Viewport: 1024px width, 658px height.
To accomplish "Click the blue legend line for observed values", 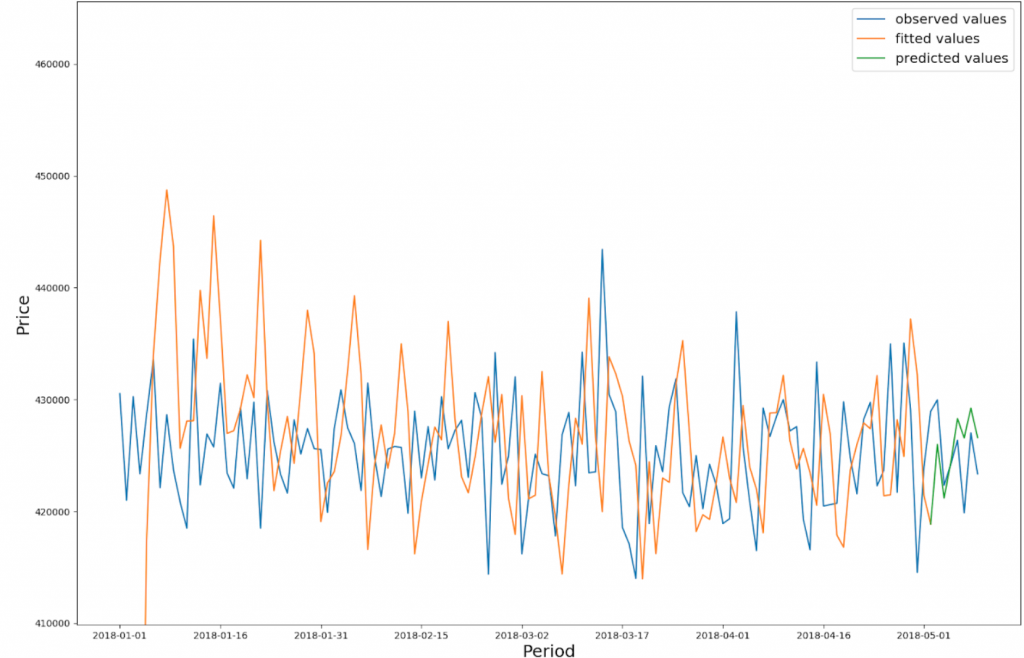I will (x=871, y=20).
